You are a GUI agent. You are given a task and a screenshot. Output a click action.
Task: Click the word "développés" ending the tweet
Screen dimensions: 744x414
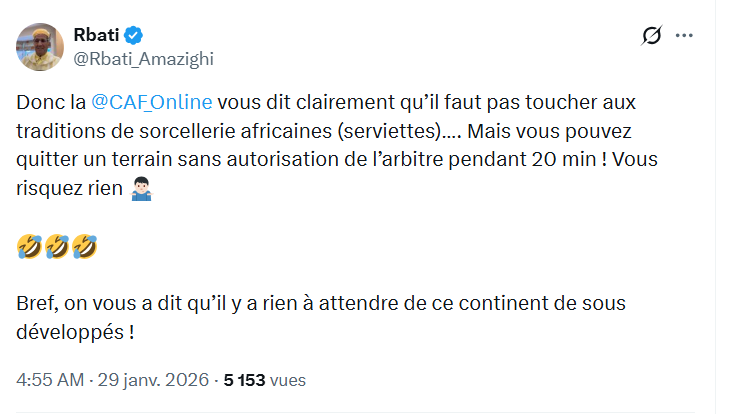(70, 331)
